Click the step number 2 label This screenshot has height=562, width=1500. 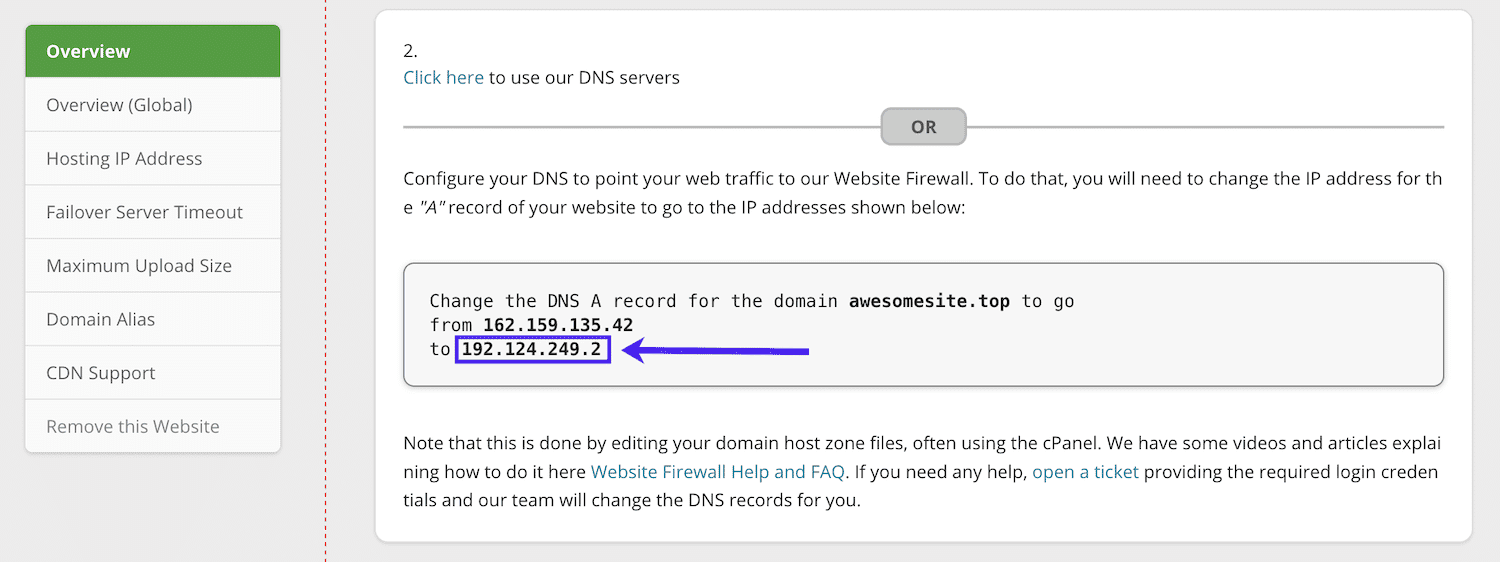(410, 51)
